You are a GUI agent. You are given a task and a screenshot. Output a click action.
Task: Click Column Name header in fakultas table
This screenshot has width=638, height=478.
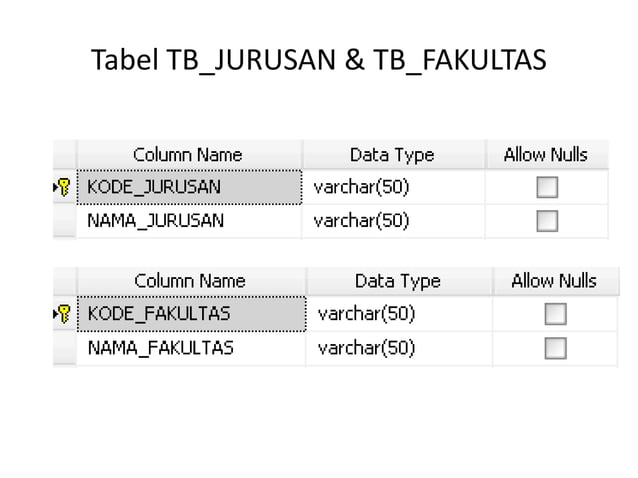pyautogui.click(x=192, y=281)
